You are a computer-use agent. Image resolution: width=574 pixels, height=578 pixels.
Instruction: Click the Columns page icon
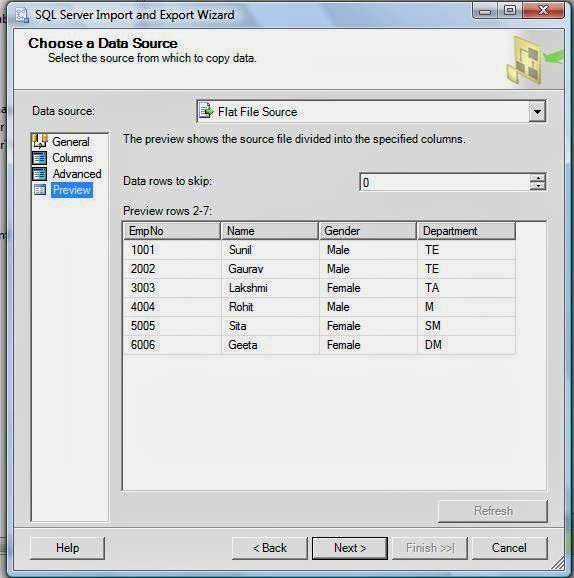point(40,158)
